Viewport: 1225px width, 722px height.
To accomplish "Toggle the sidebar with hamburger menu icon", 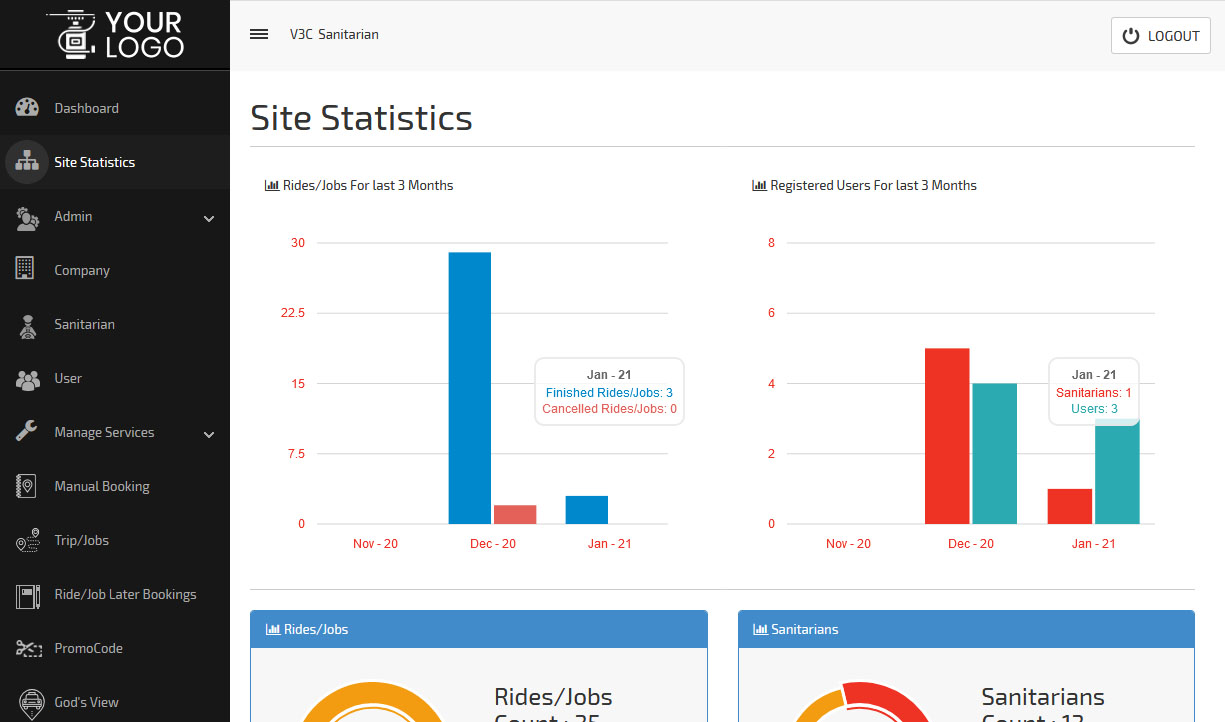I will click(x=259, y=34).
